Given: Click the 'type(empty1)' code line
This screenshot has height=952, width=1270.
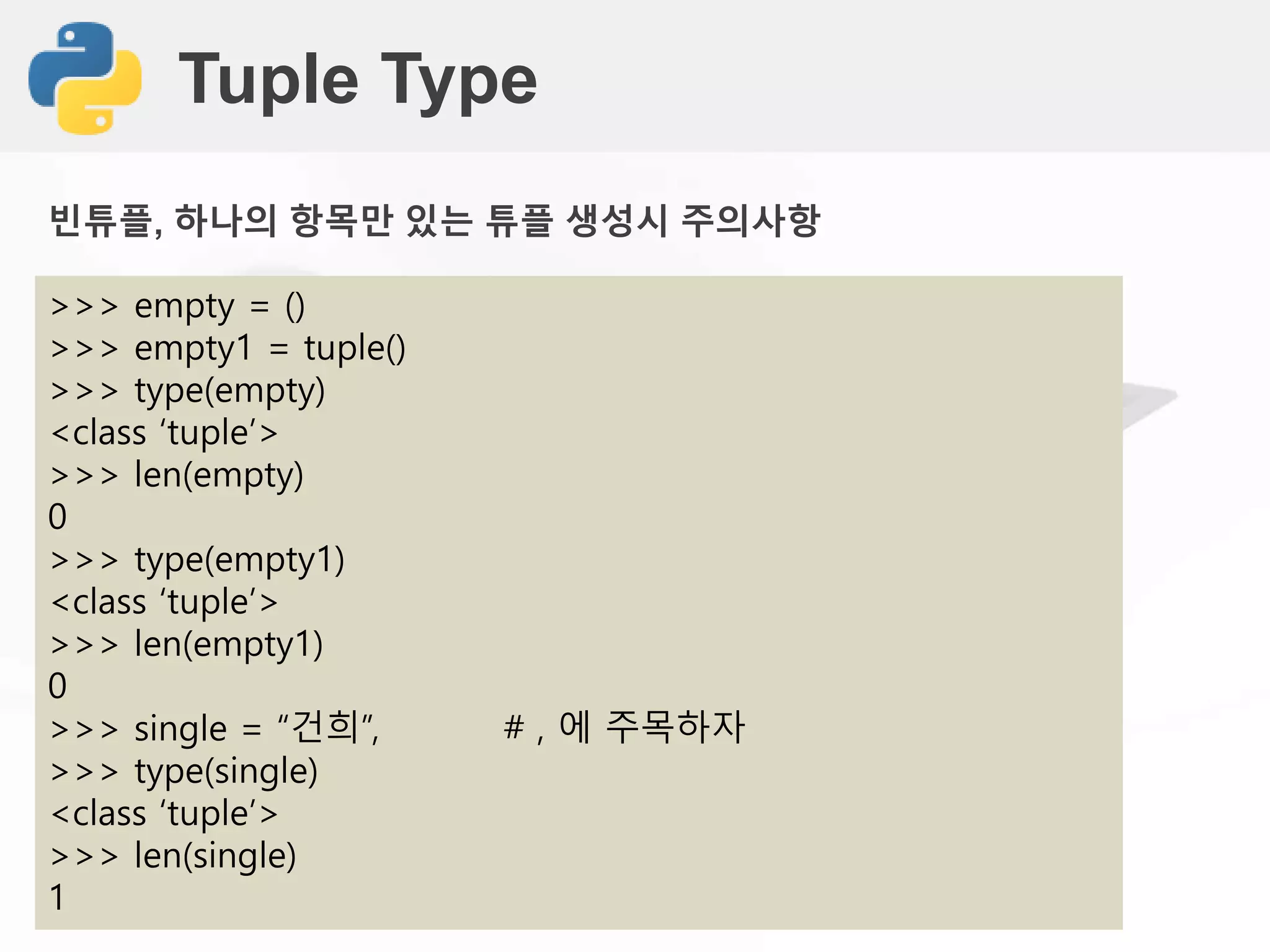Looking at the screenshot, I should (197, 560).
